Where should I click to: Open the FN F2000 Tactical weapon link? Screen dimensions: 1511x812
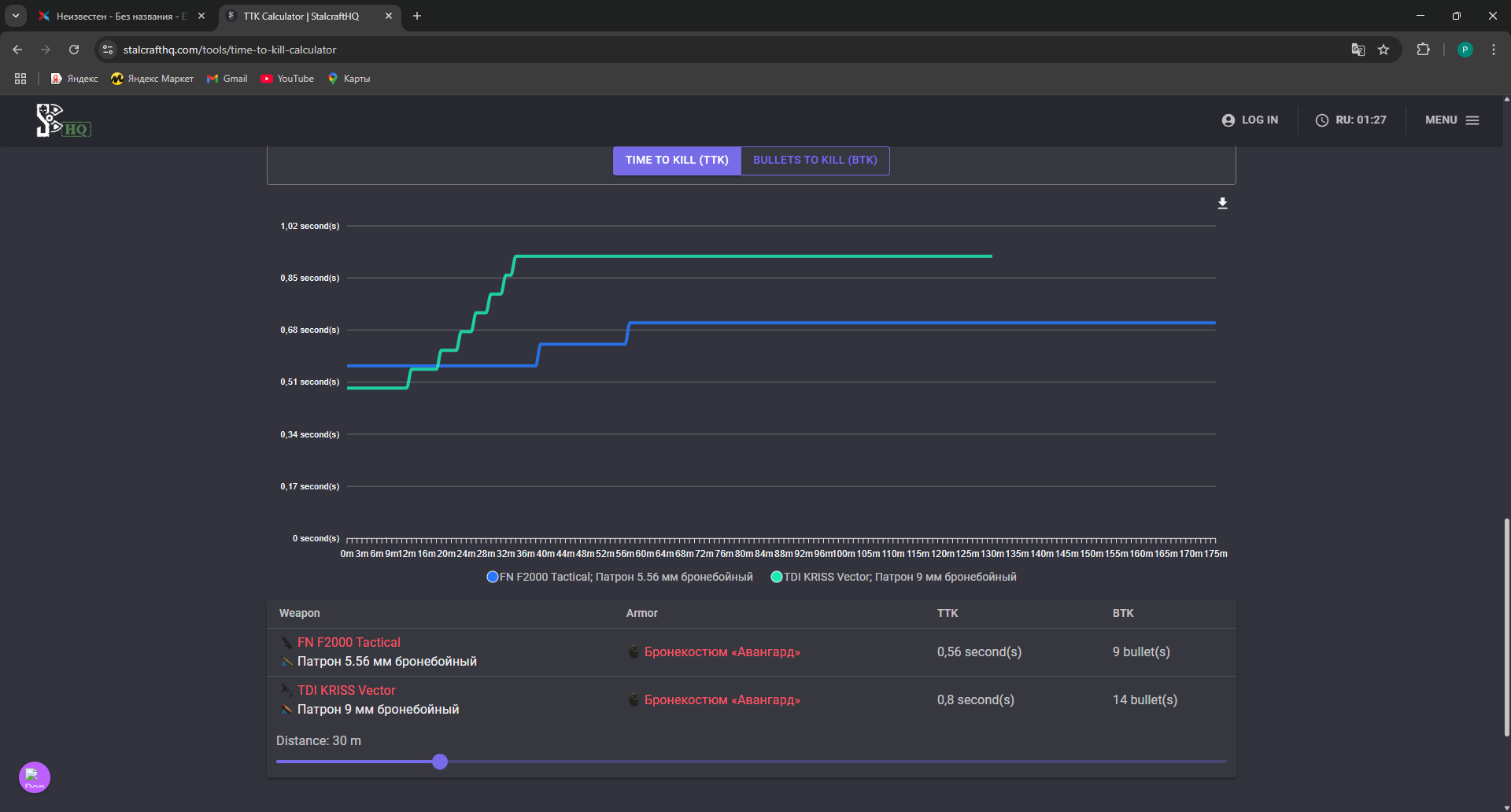click(349, 642)
